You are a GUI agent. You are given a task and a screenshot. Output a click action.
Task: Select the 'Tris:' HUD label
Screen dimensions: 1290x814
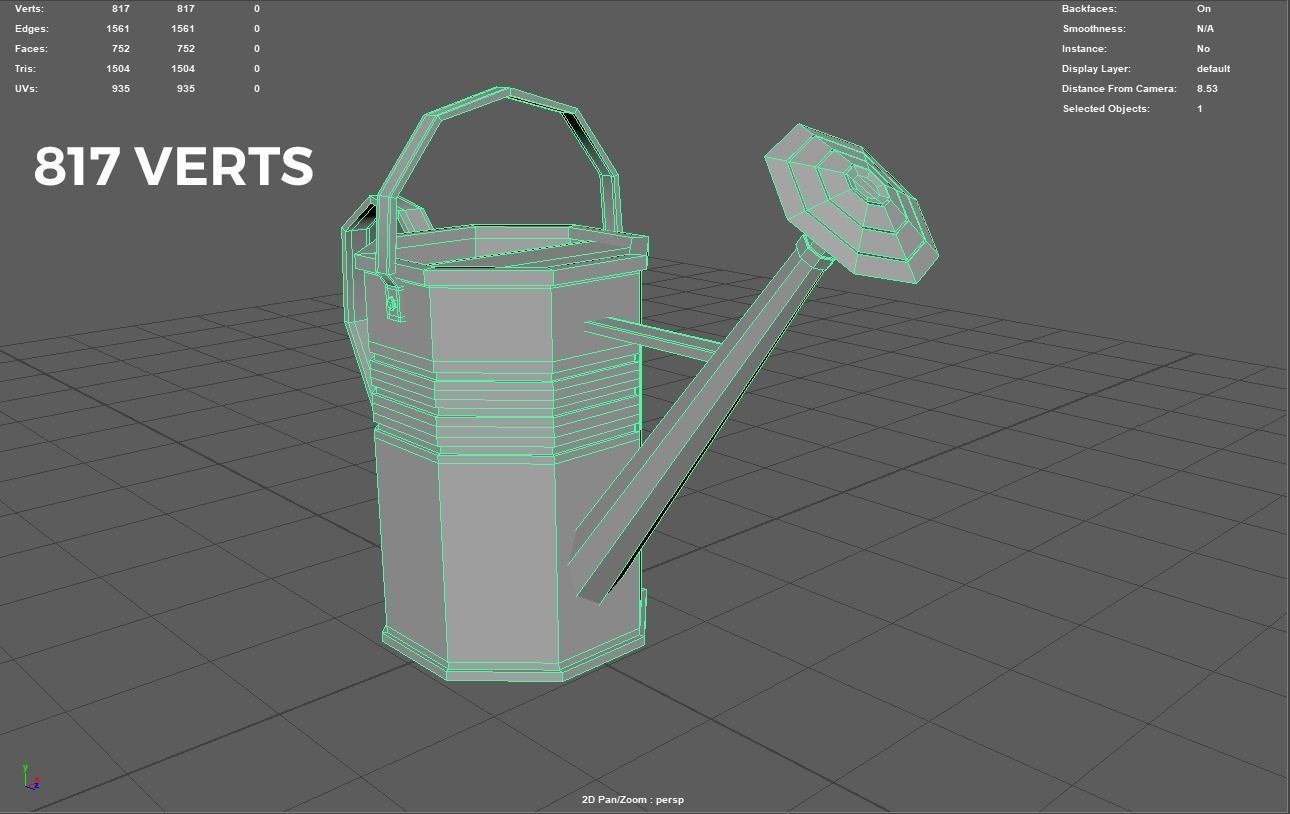[x=27, y=68]
